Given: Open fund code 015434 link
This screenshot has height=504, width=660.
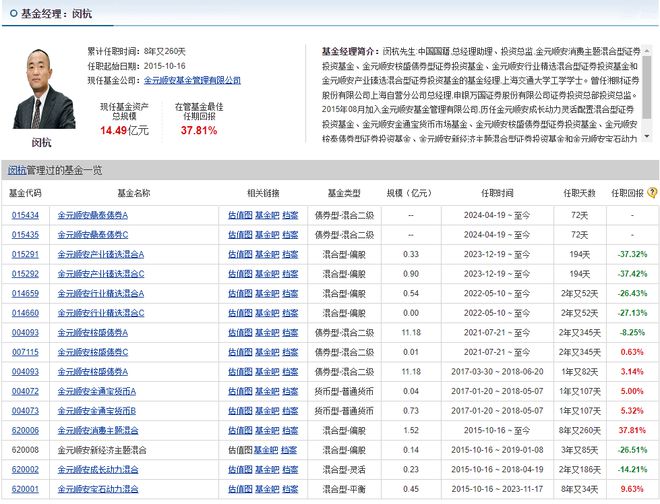Looking at the screenshot, I should click(25, 215).
